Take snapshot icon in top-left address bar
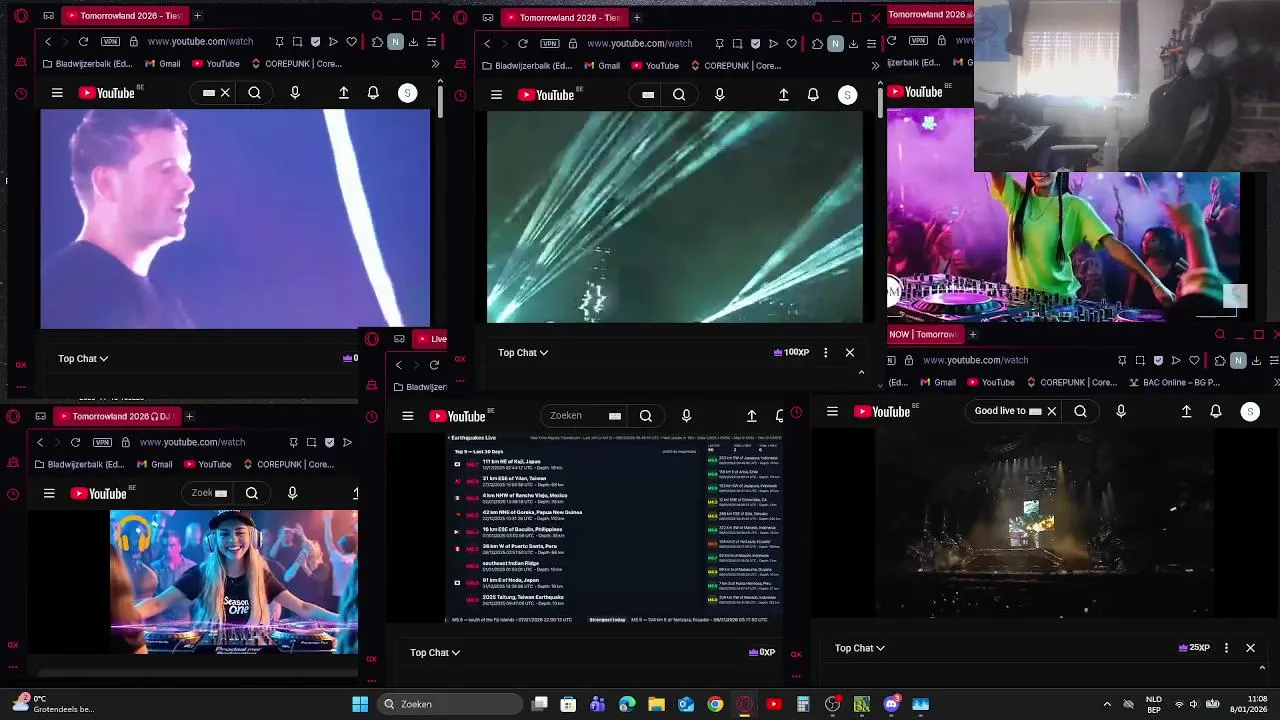Image resolution: width=1280 pixels, height=720 pixels. click(297, 42)
